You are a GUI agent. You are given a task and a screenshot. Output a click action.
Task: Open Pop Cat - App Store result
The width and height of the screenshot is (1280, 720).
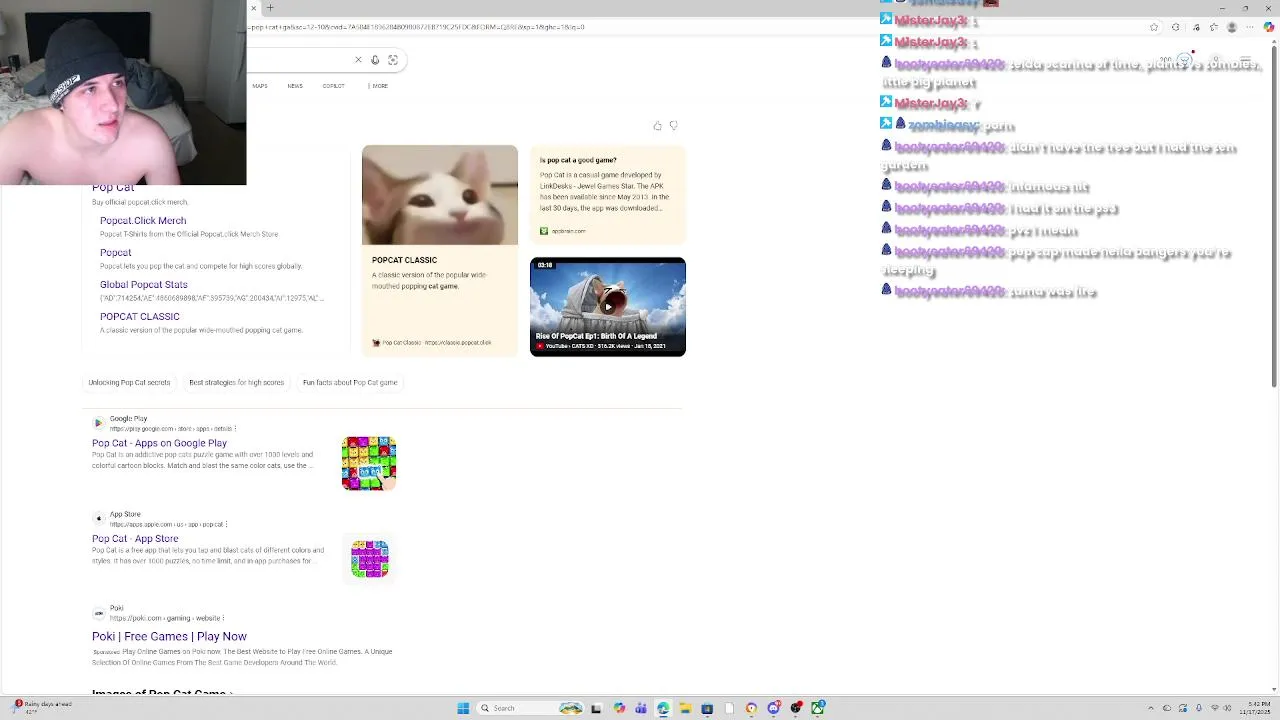[135, 539]
